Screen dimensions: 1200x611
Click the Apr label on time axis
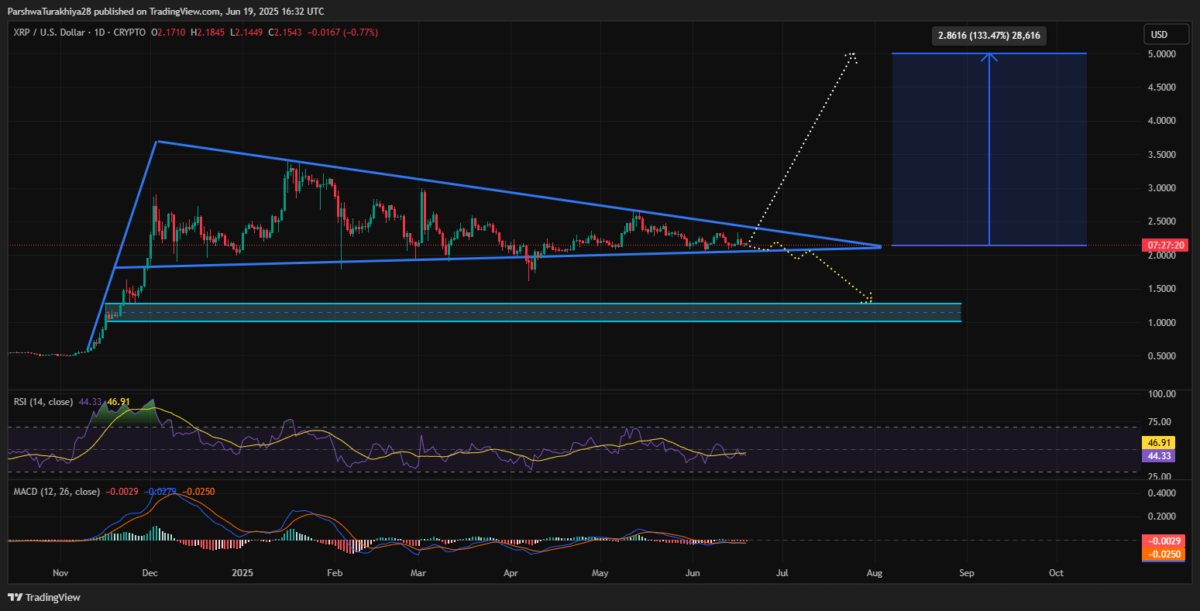tap(511, 574)
